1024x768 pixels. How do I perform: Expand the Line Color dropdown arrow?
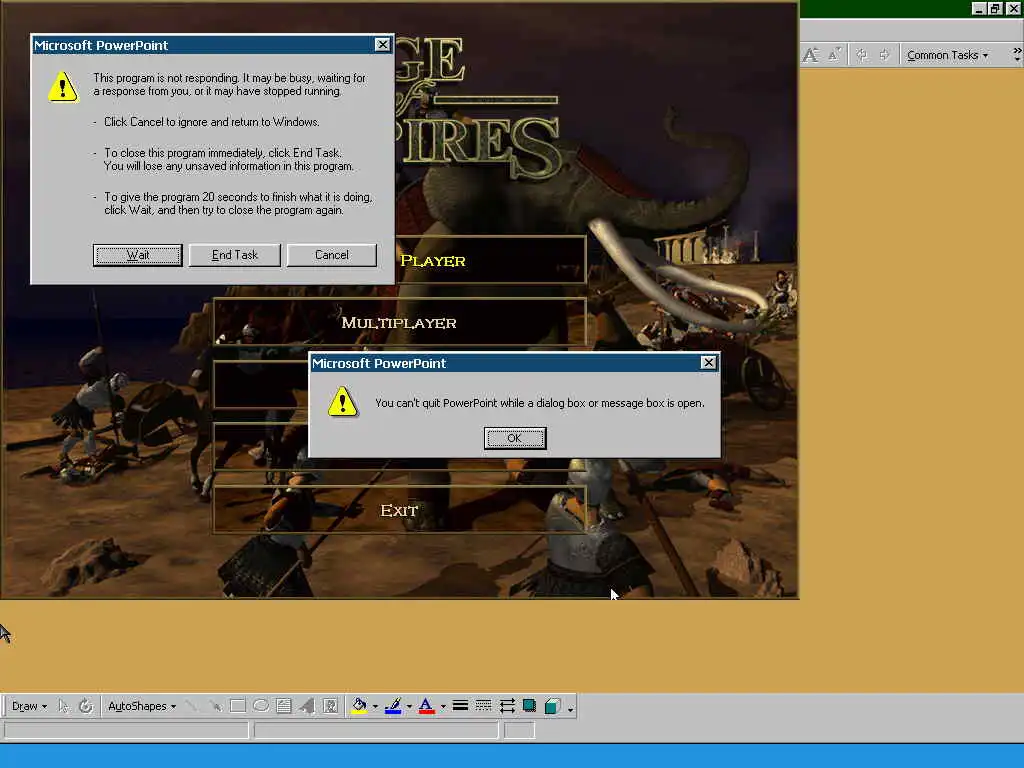(x=409, y=706)
